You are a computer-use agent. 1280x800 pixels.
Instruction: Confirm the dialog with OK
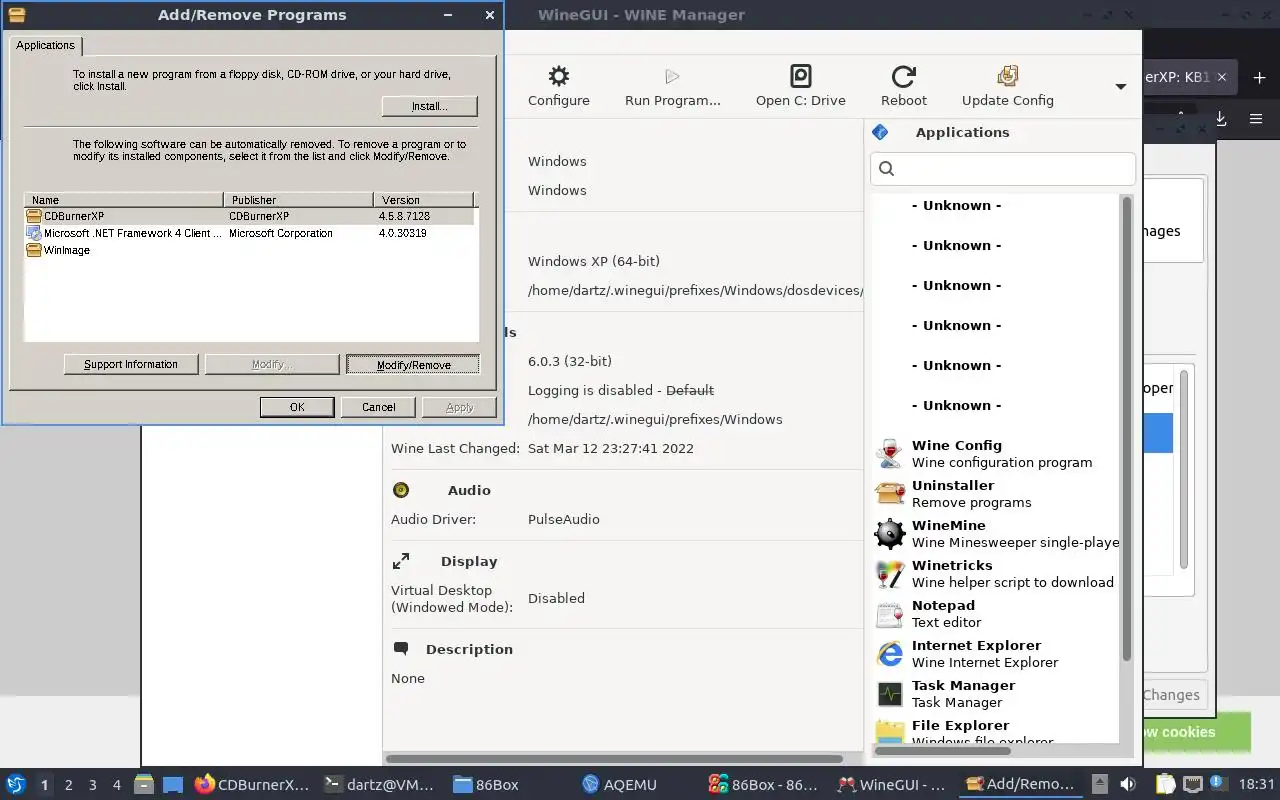click(297, 407)
